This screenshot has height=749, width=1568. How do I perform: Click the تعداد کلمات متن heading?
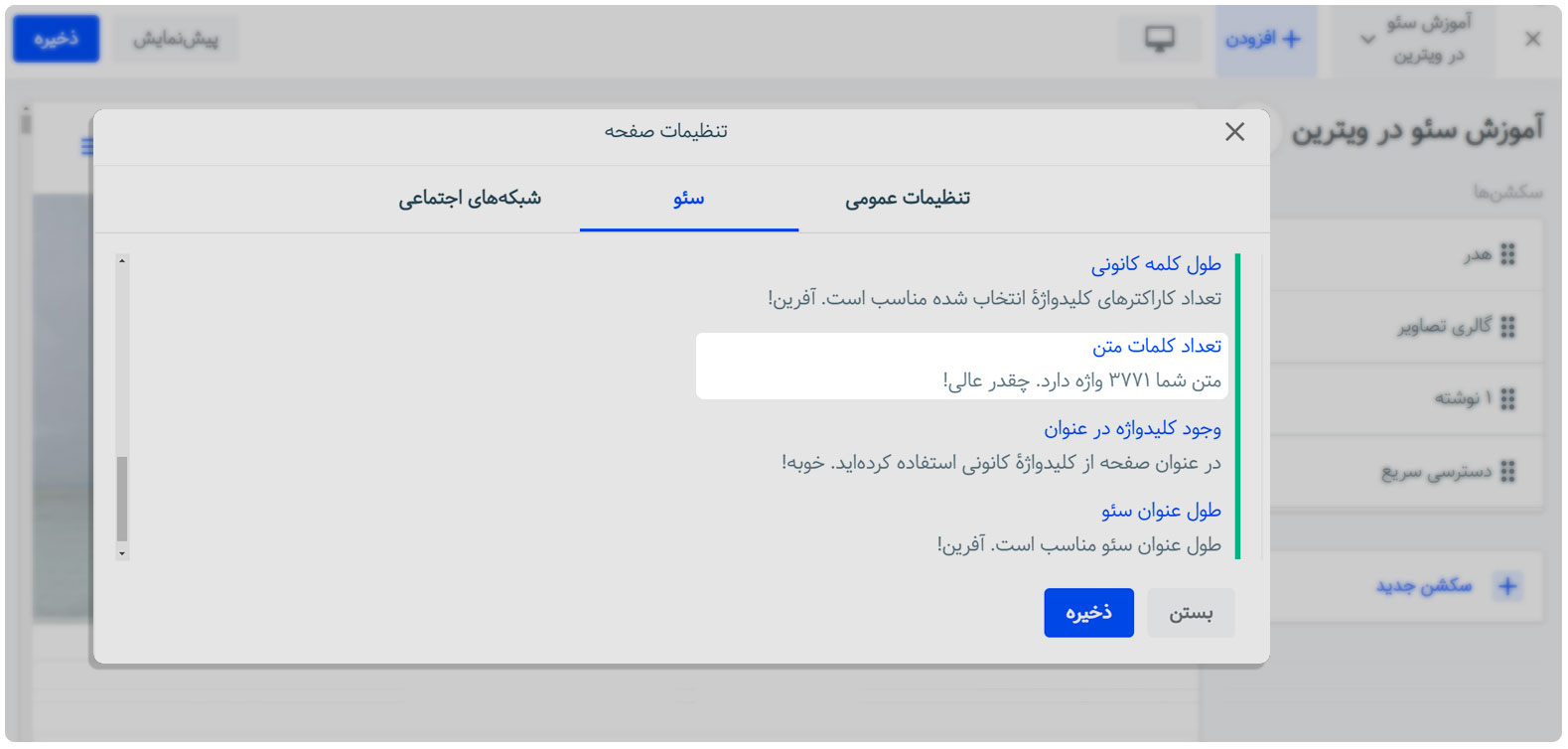(x=1157, y=346)
